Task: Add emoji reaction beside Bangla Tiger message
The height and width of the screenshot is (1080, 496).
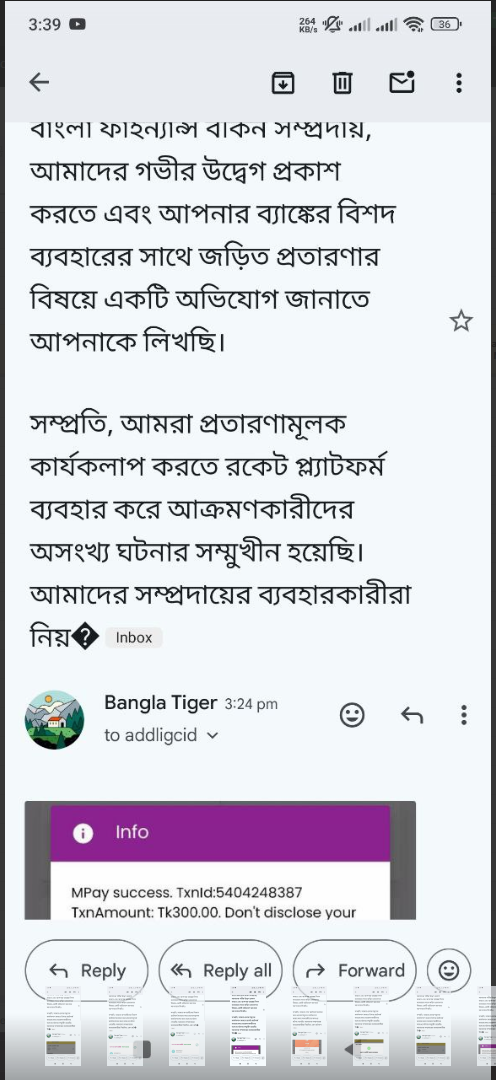Action: 352,715
